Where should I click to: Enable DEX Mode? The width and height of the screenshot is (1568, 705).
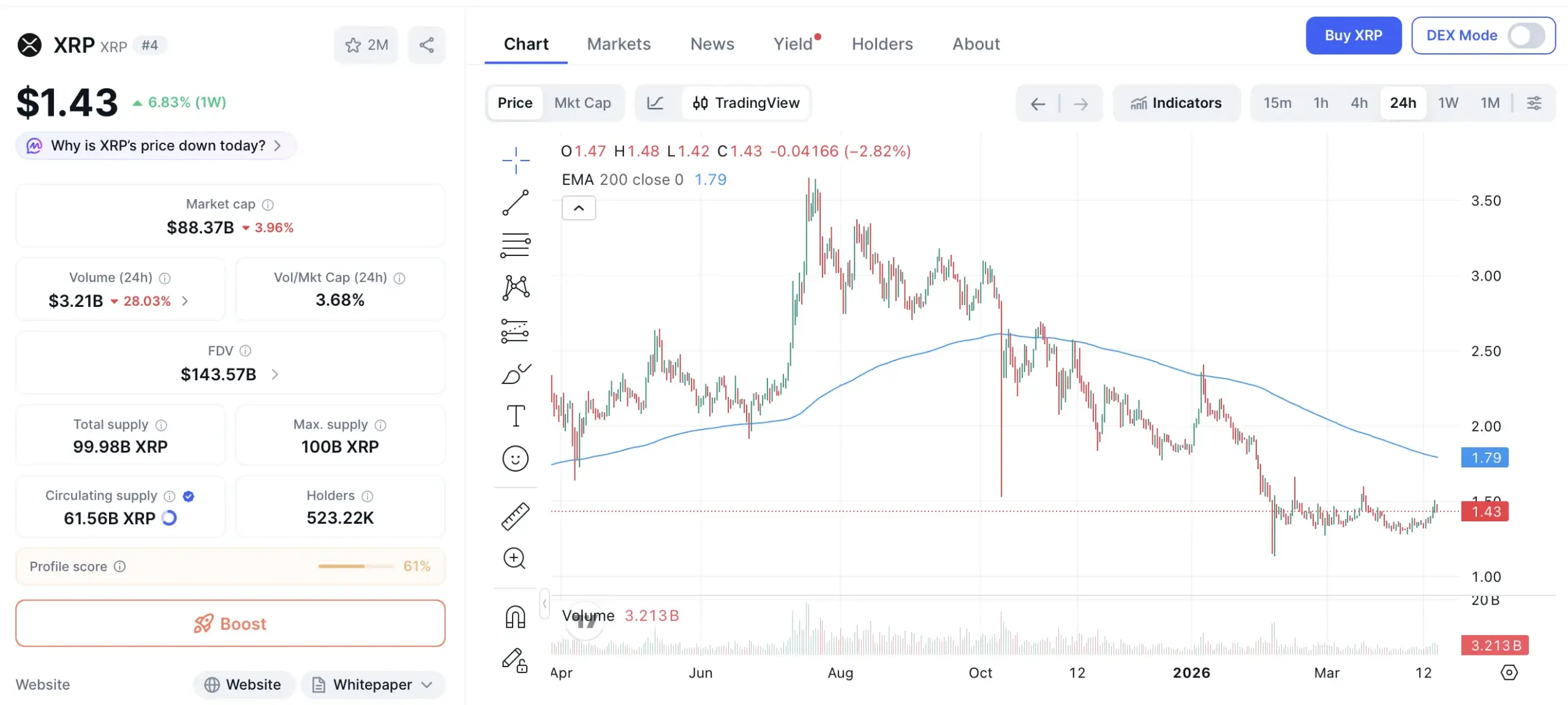coord(1525,36)
